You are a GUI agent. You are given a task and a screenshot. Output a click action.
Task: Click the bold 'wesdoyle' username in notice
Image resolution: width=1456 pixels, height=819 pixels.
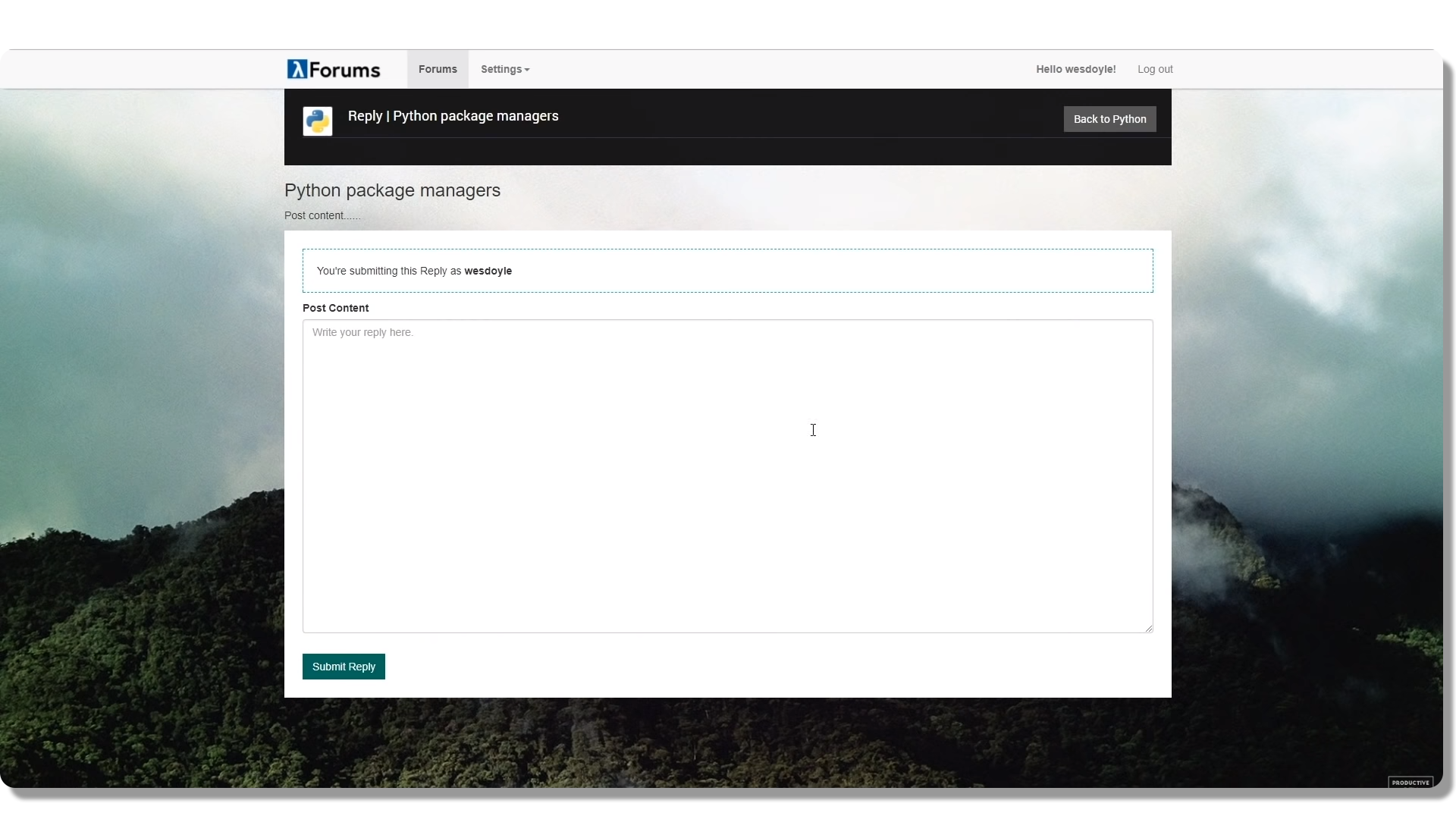tap(488, 271)
